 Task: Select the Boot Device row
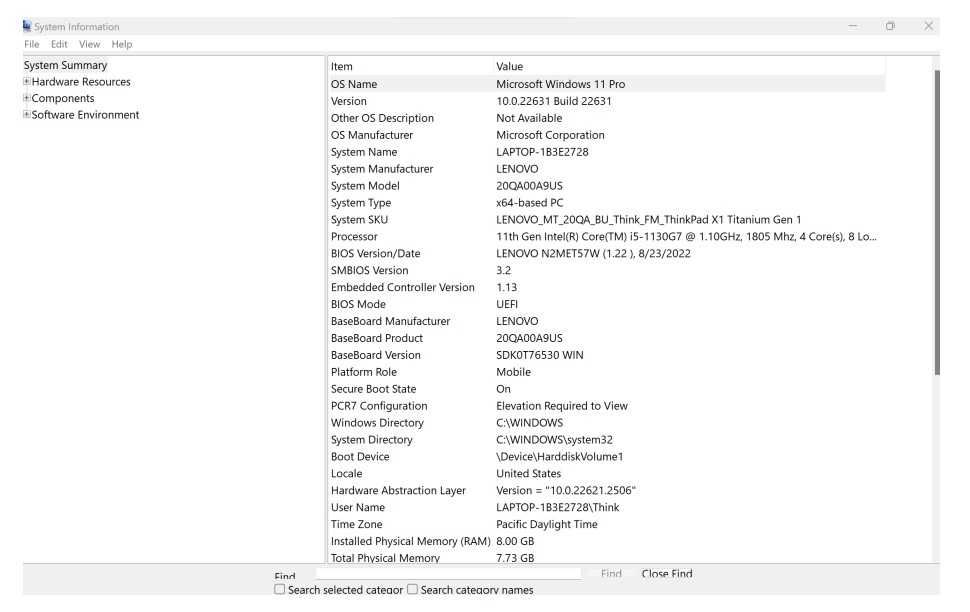point(606,457)
